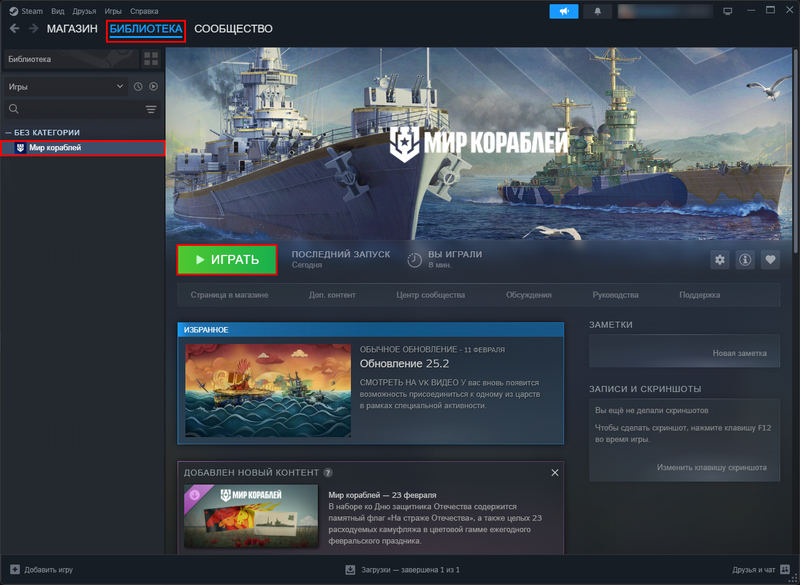Open game settings gear icon
This screenshot has height=585, width=800.
[x=719, y=260]
